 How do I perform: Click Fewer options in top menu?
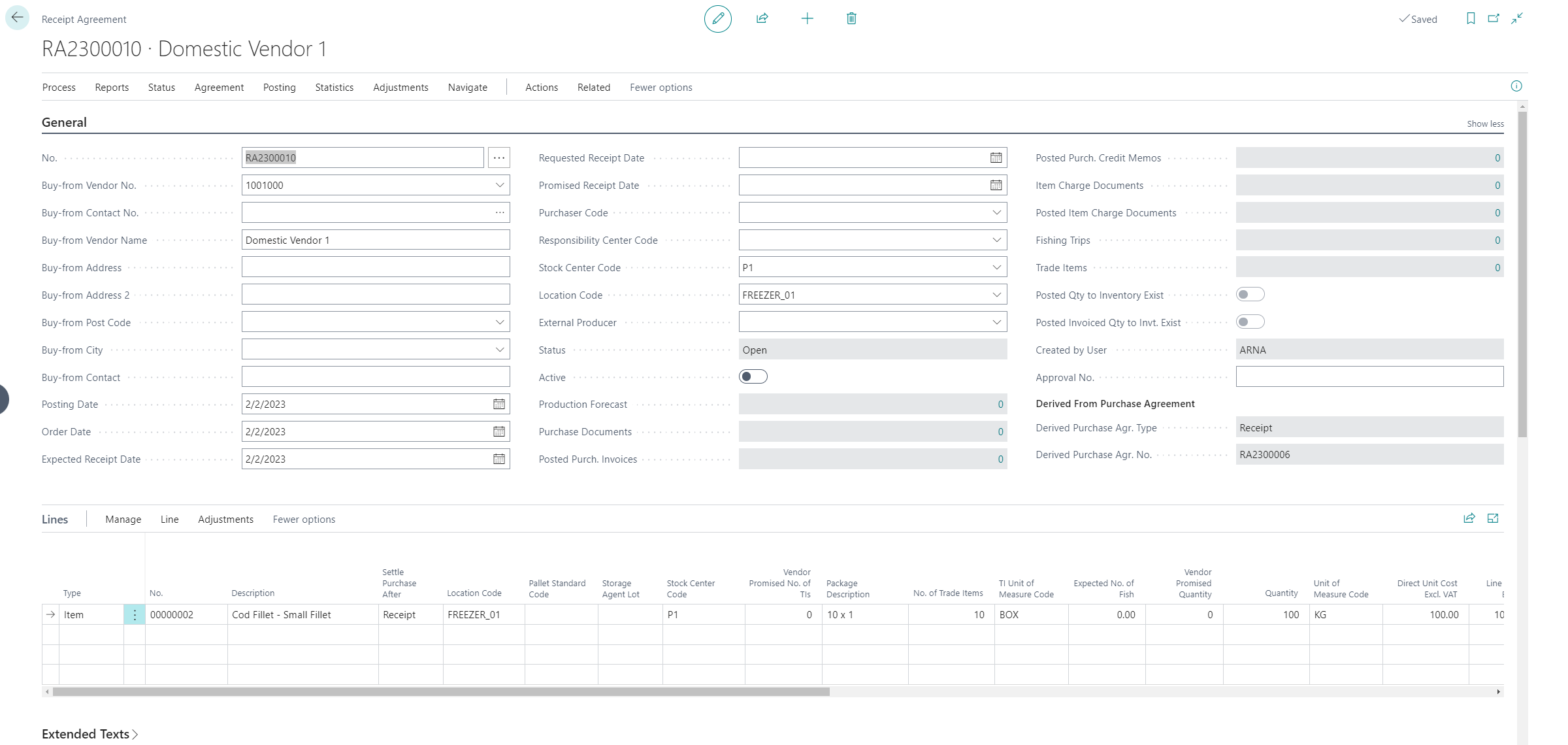pos(661,88)
